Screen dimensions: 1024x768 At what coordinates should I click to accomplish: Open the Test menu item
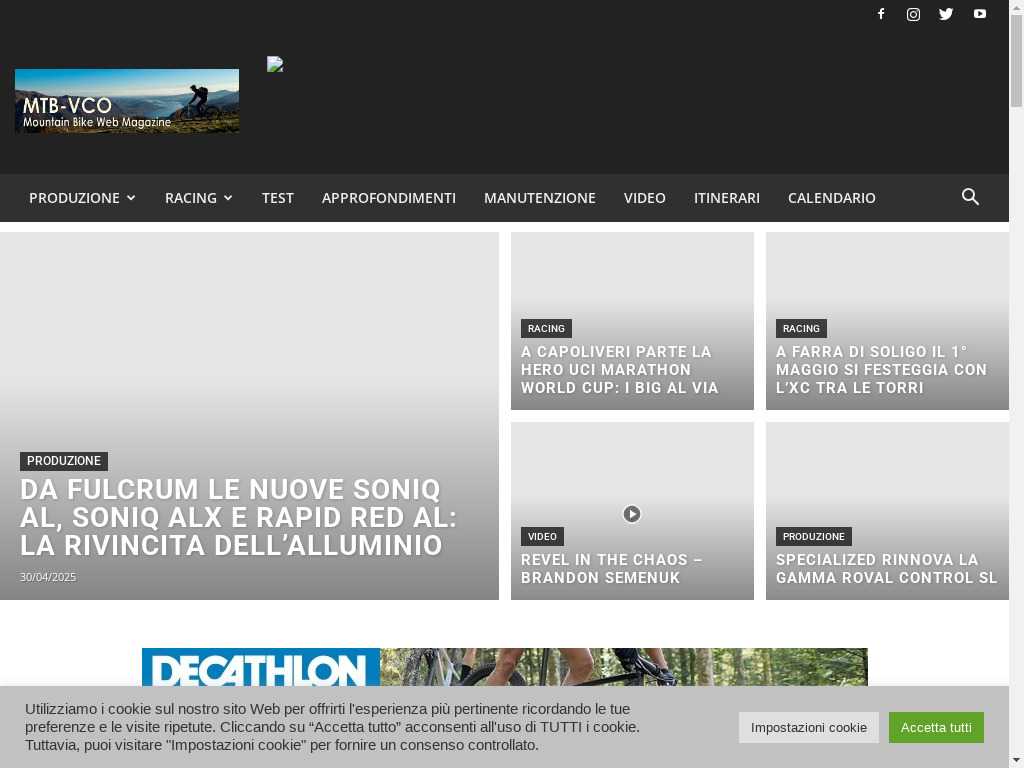tap(278, 198)
